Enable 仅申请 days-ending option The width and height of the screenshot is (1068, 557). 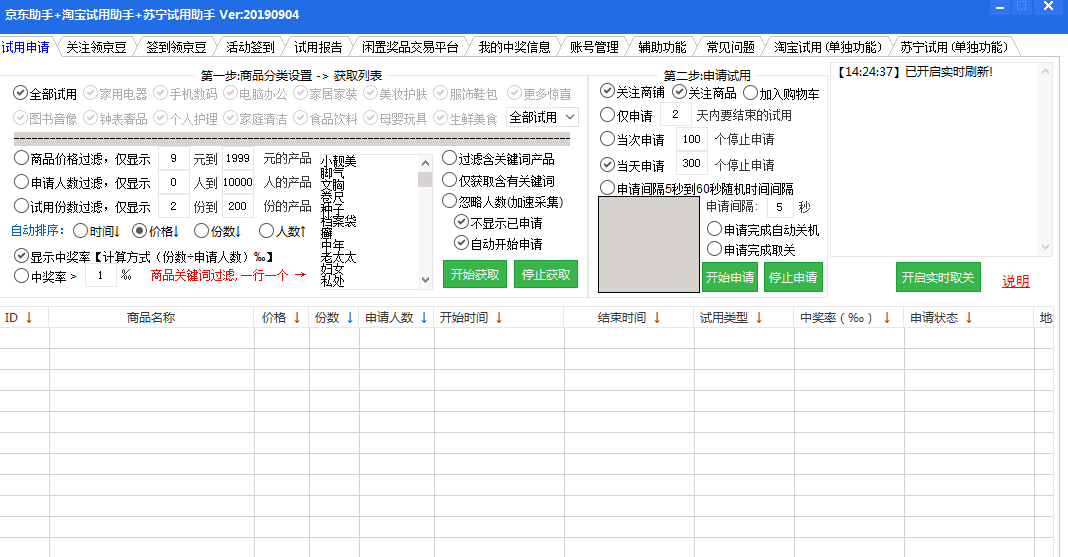click(x=626, y=115)
